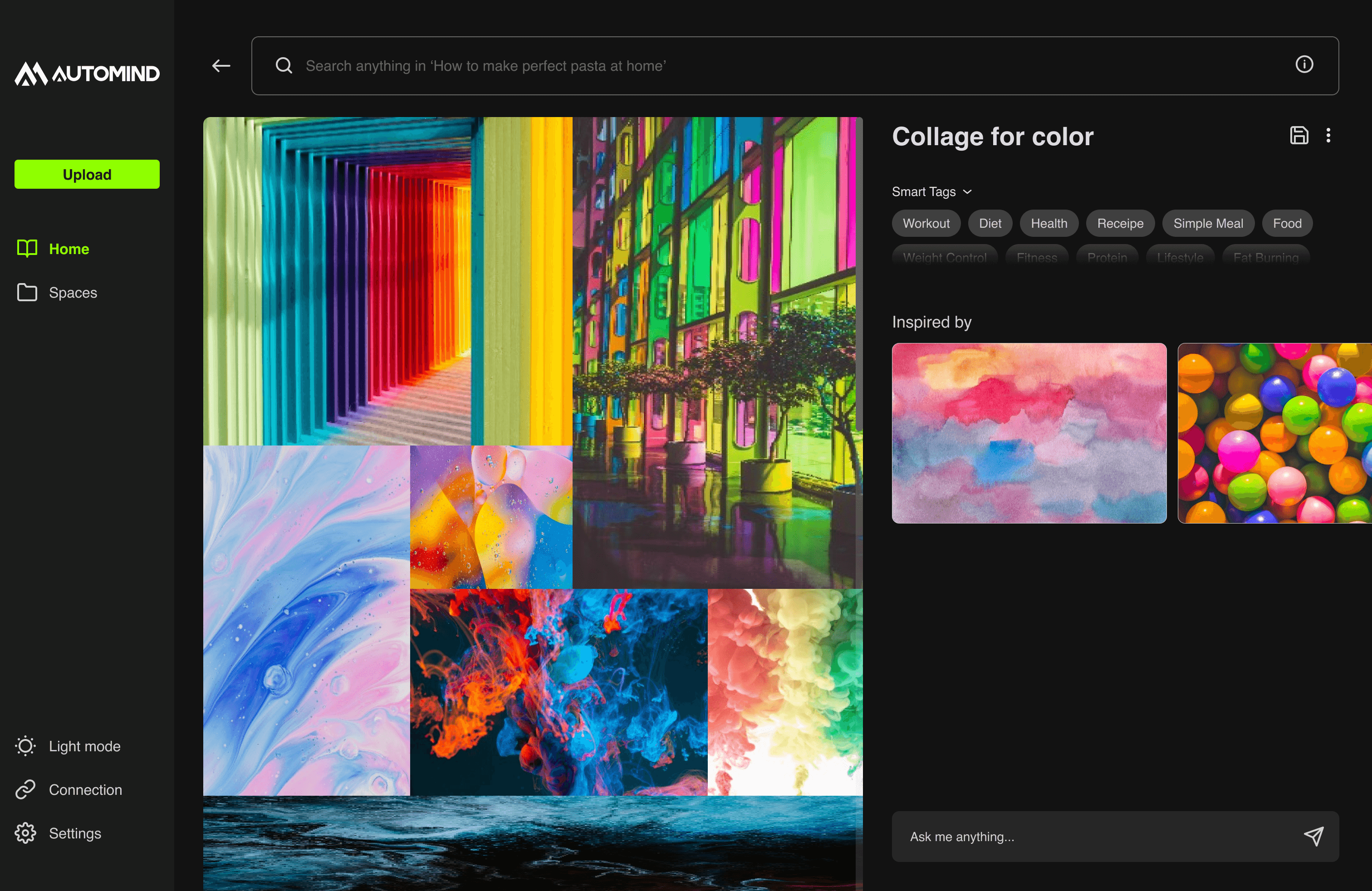Click the Automind logo
Image resolution: width=1372 pixels, height=891 pixels.
[87, 74]
